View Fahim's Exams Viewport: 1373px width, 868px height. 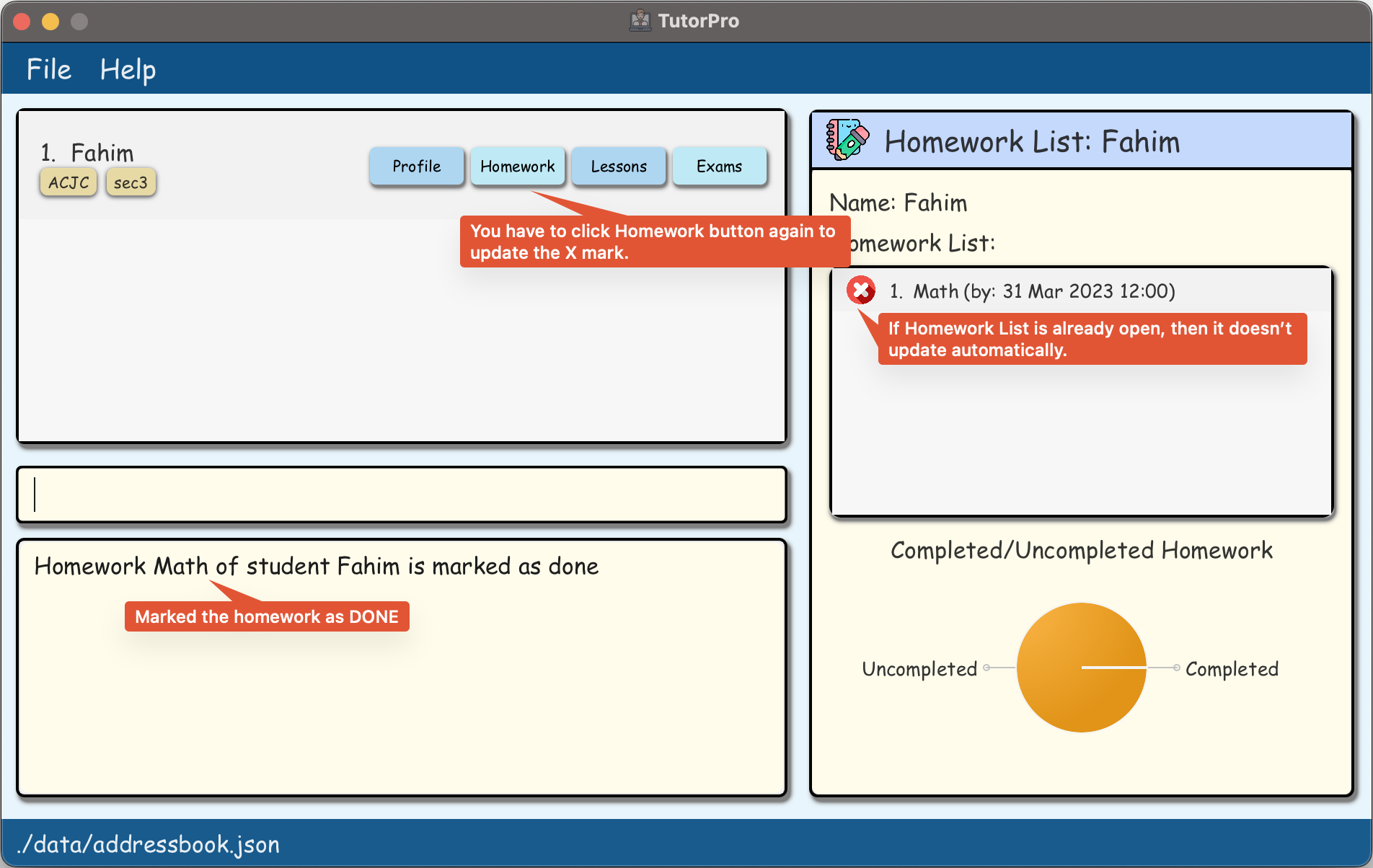coord(720,167)
